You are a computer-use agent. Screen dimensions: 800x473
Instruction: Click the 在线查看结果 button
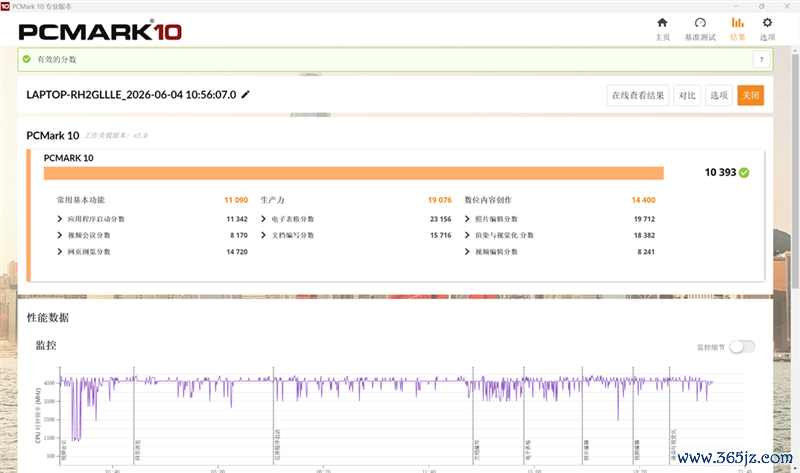coord(638,95)
